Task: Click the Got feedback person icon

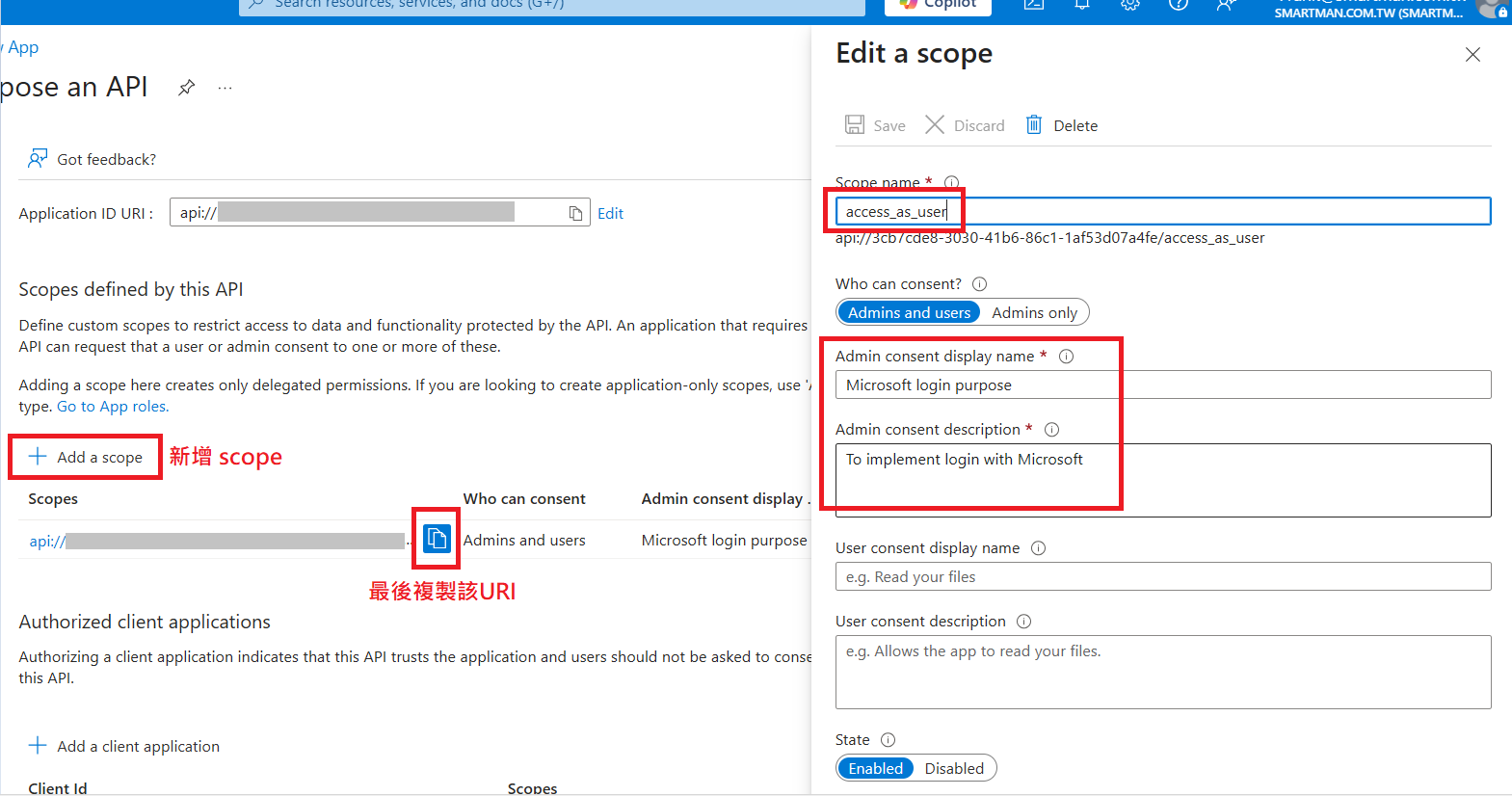Action: pyautogui.click(x=38, y=158)
